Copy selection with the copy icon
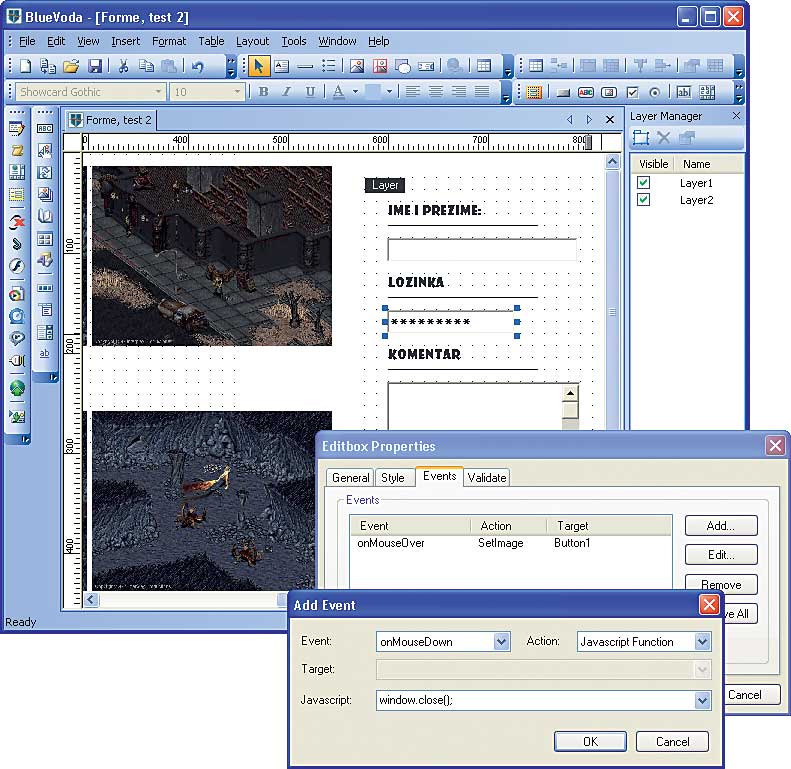791x769 pixels. pyautogui.click(x=146, y=66)
